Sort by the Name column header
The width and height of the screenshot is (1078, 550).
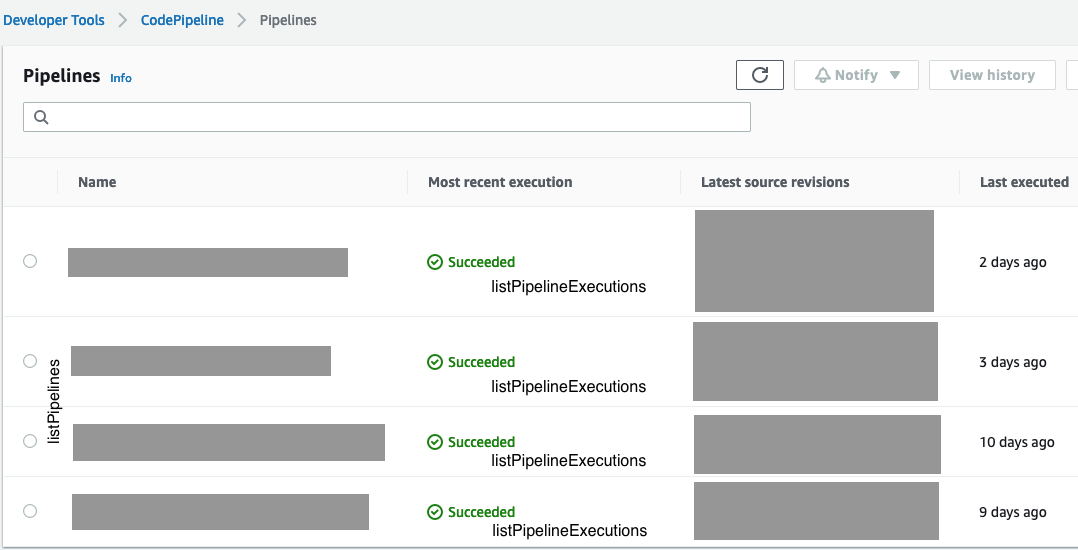97,182
